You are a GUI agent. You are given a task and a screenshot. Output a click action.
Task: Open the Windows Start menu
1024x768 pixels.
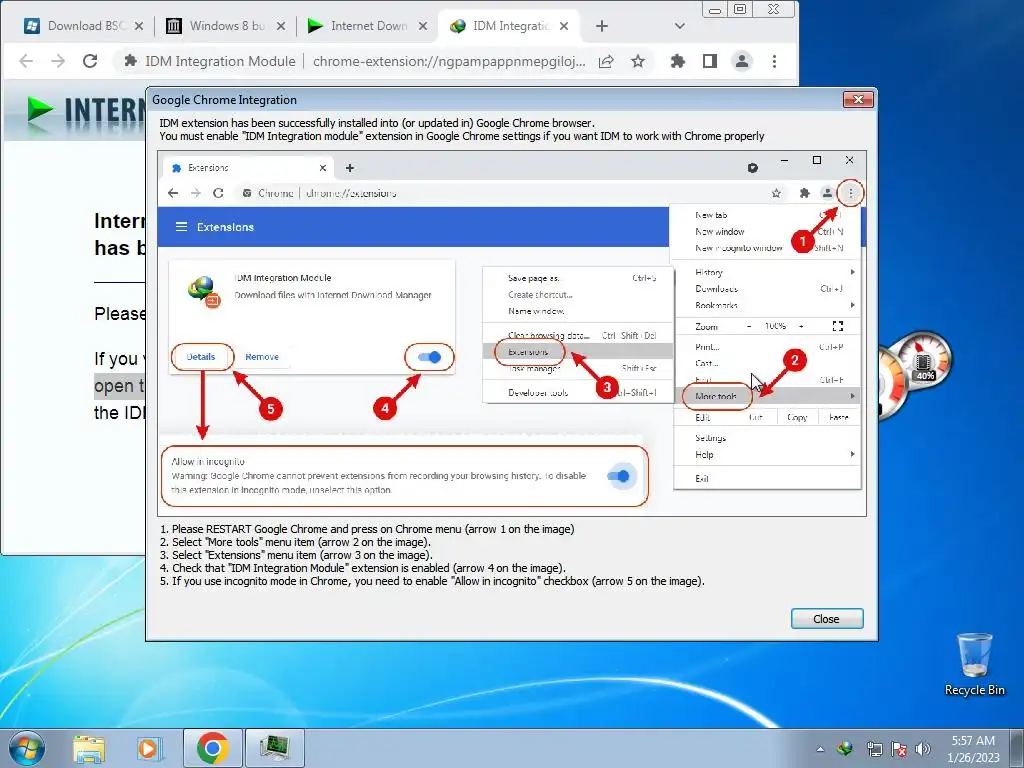[x=26, y=748]
